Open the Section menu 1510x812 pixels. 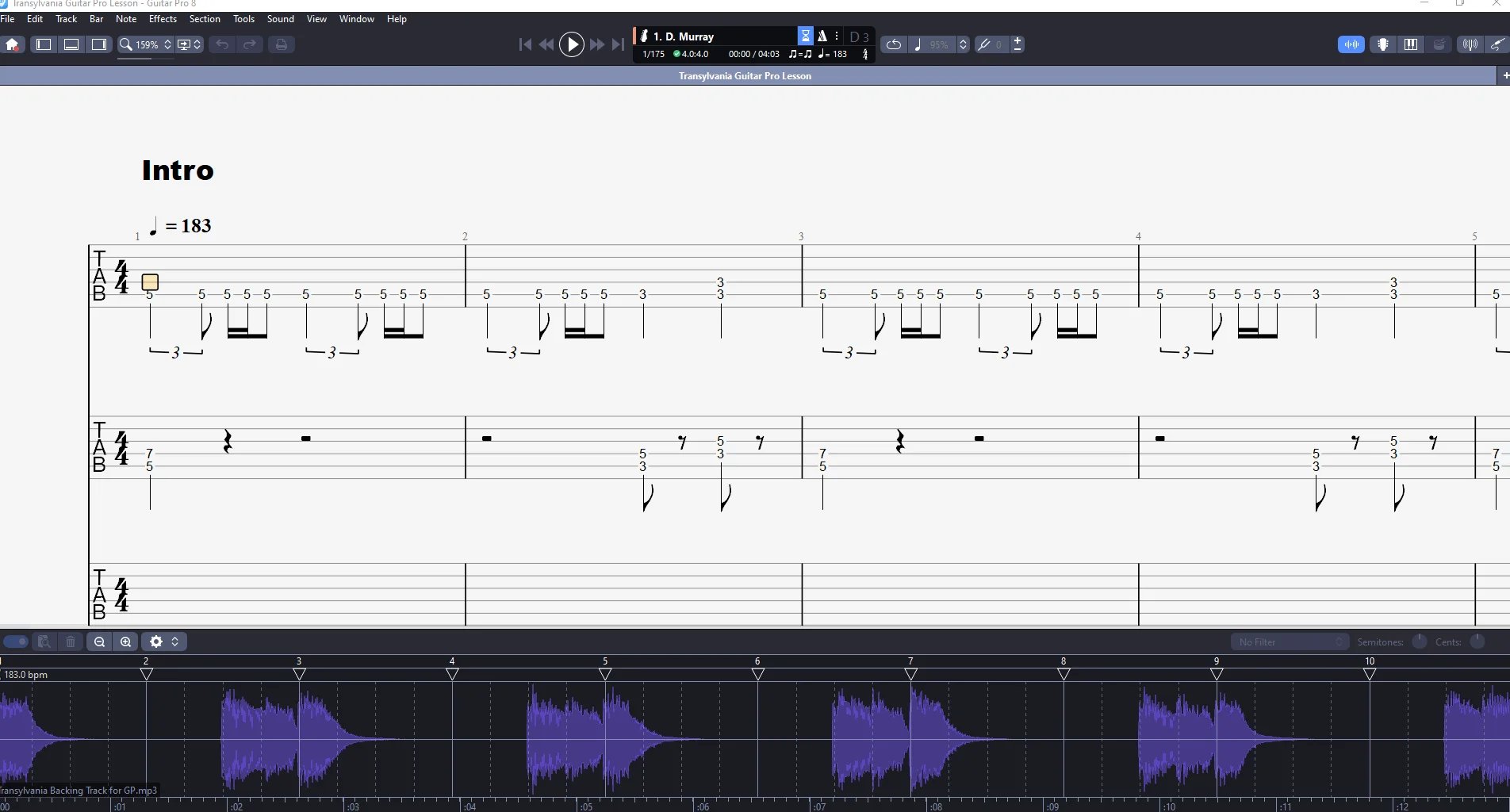205,19
